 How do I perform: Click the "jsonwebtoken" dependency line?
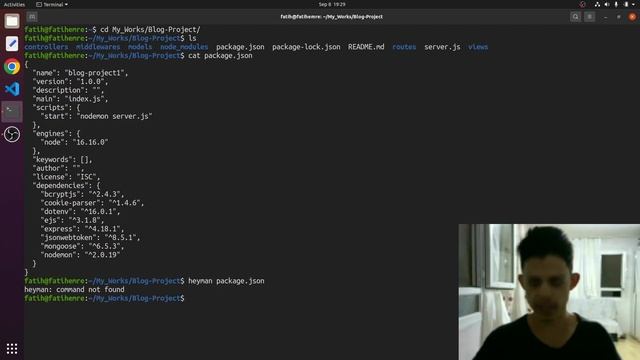tap(90, 238)
